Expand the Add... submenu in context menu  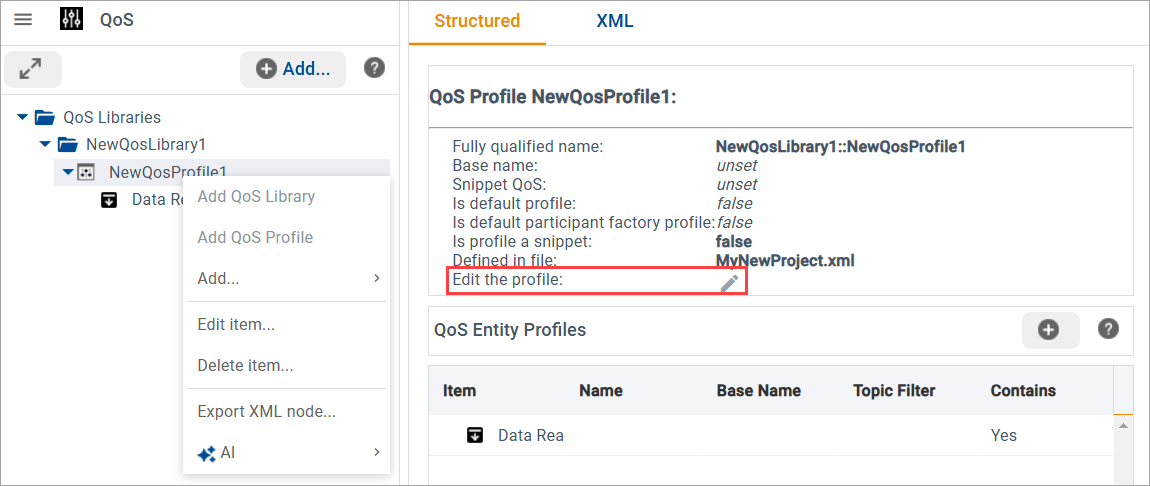coord(286,279)
